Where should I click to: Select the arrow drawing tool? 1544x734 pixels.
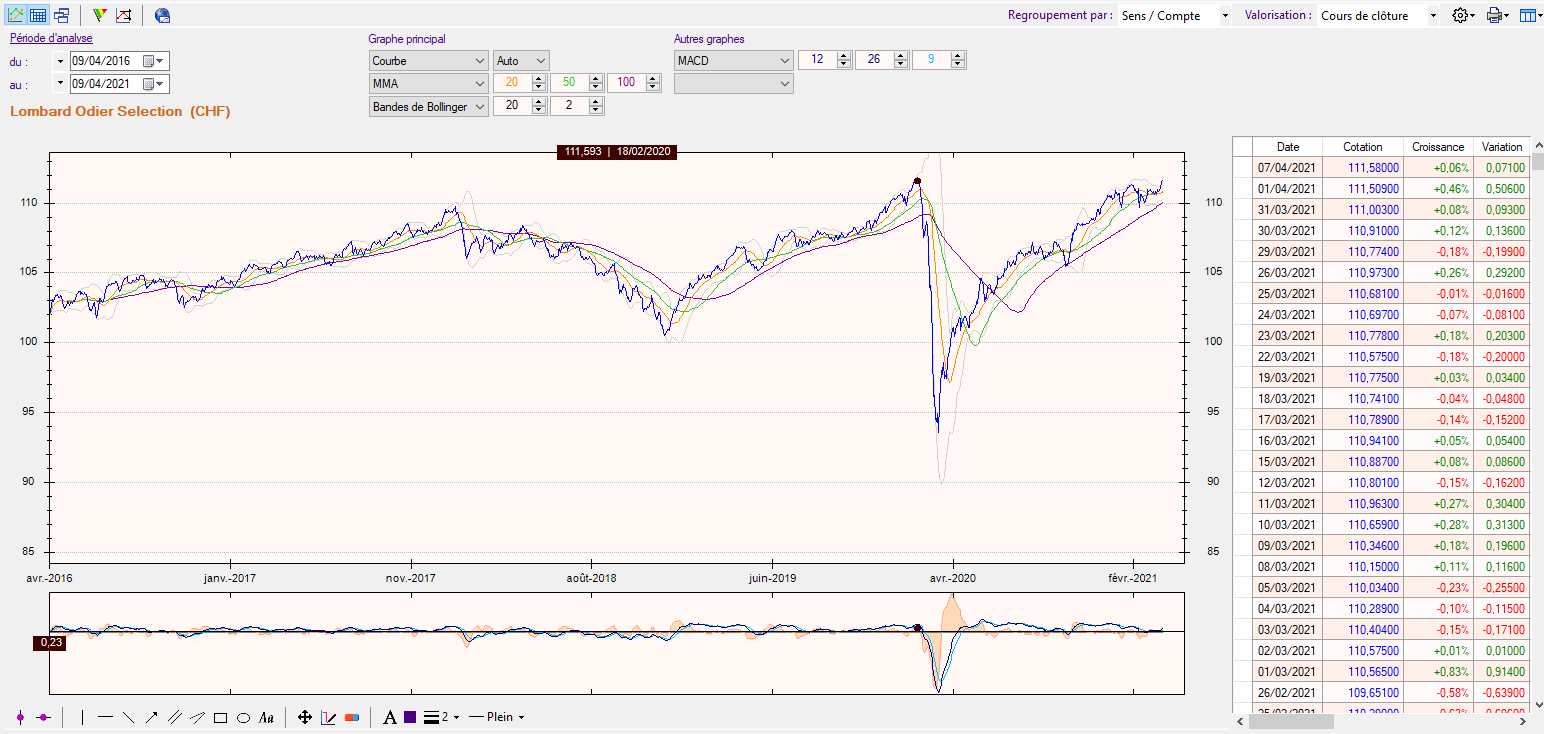[x=151, y=717]
